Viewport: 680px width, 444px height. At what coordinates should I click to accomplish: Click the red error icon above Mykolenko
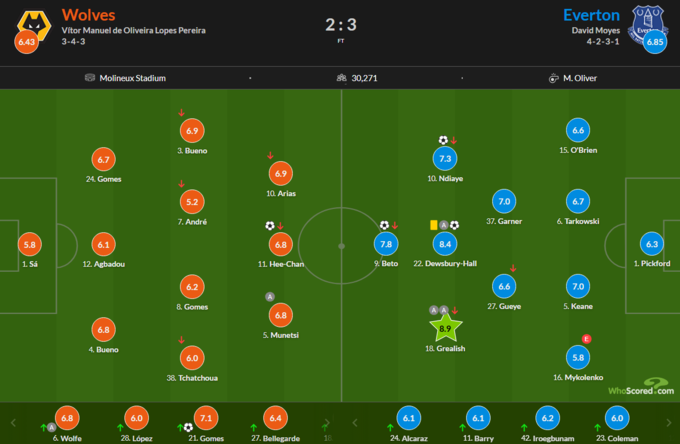586,339
